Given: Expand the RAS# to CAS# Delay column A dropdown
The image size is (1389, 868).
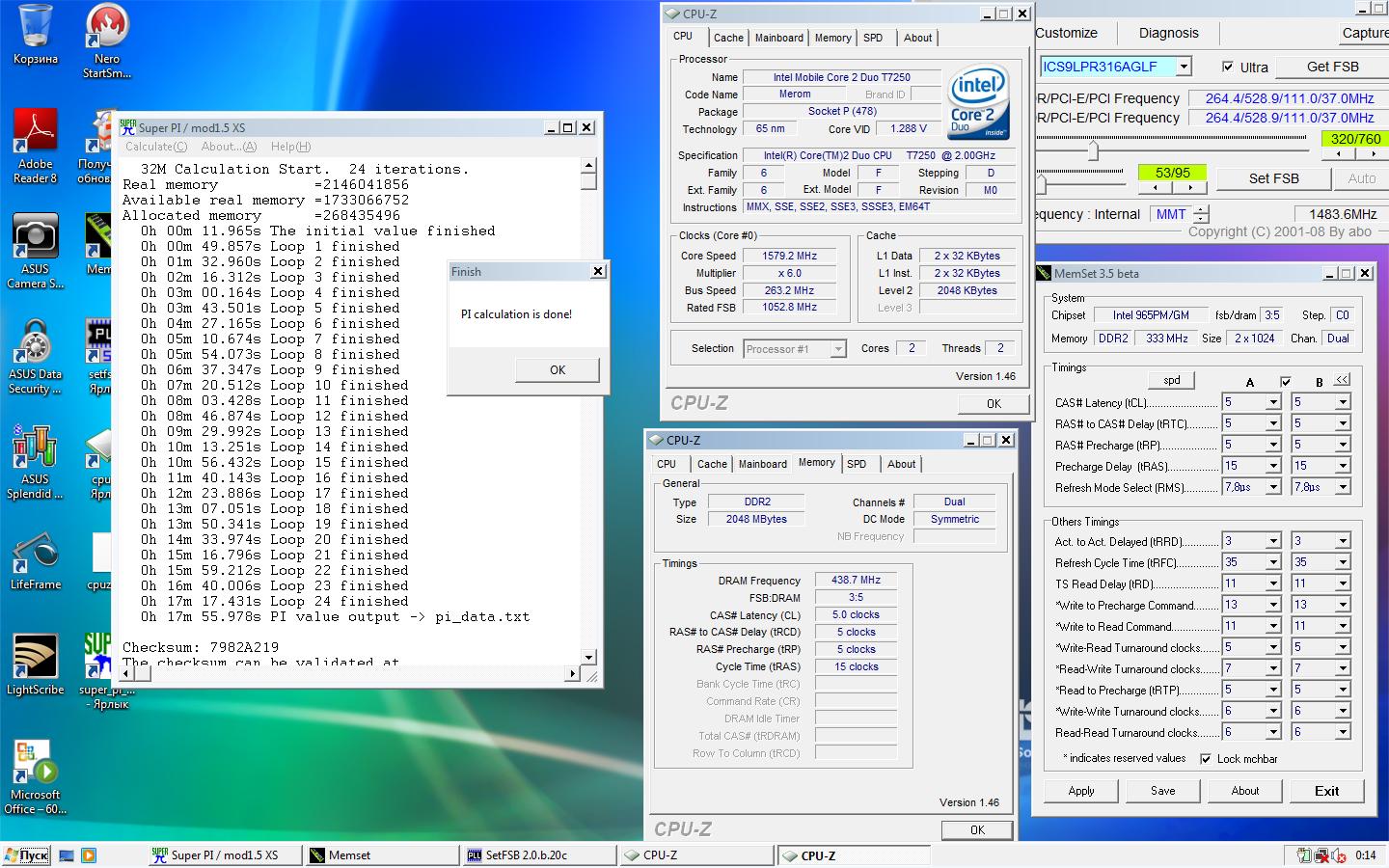Looking at the screenshot, I should coord(1272,423).
